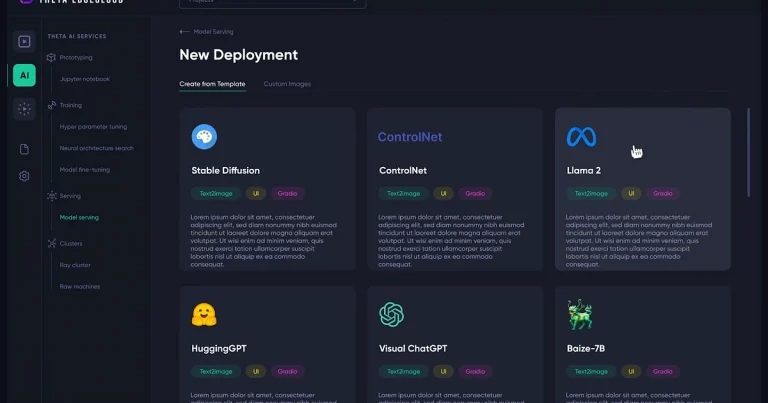768x403 pixels.
Task: Click Text2image tag on Visual ChatGPT card
Action: coord(403,371)
